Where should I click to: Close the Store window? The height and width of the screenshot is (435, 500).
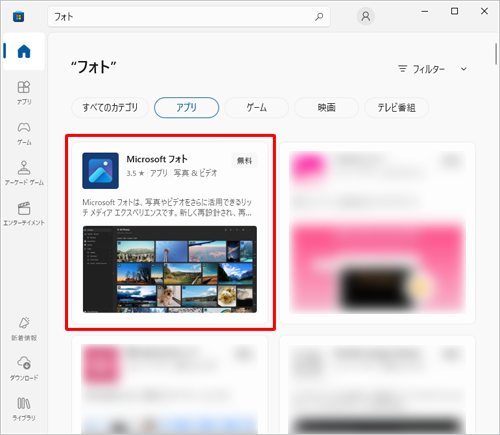click(484, 11)
